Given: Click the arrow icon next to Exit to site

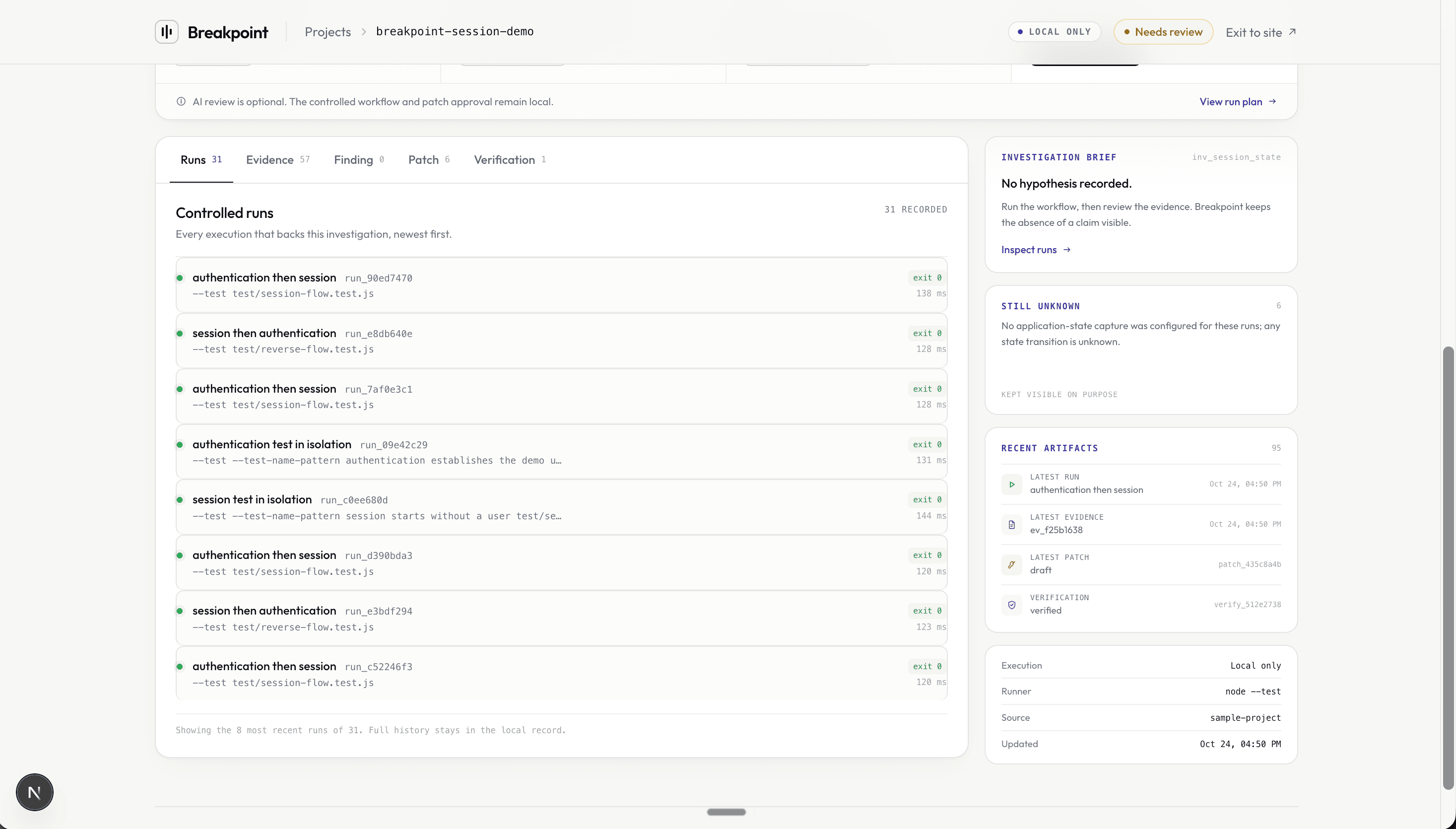Looking at the screenshot, I should [x=1292, y=32].
